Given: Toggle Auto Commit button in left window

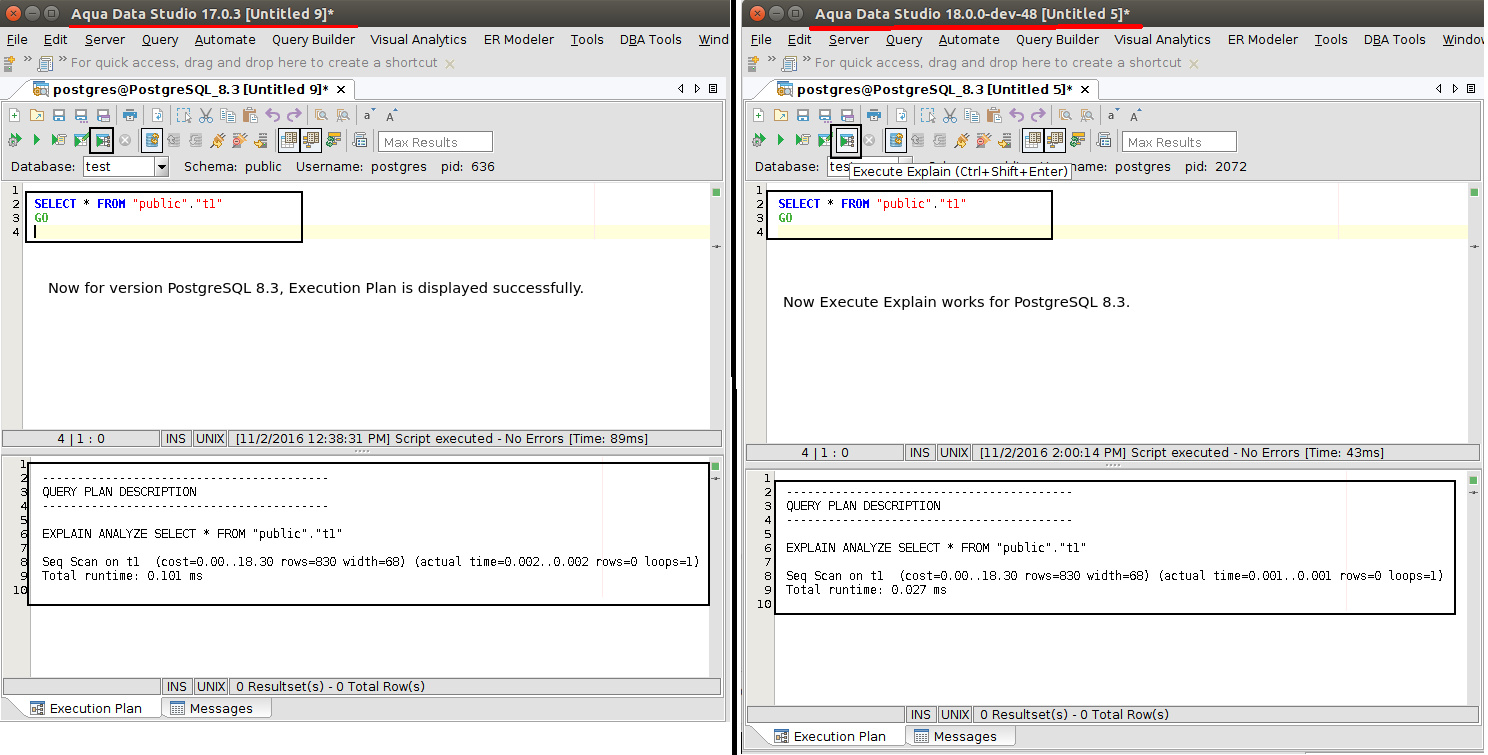Looking at the screenshot, I should pos(152,140).
